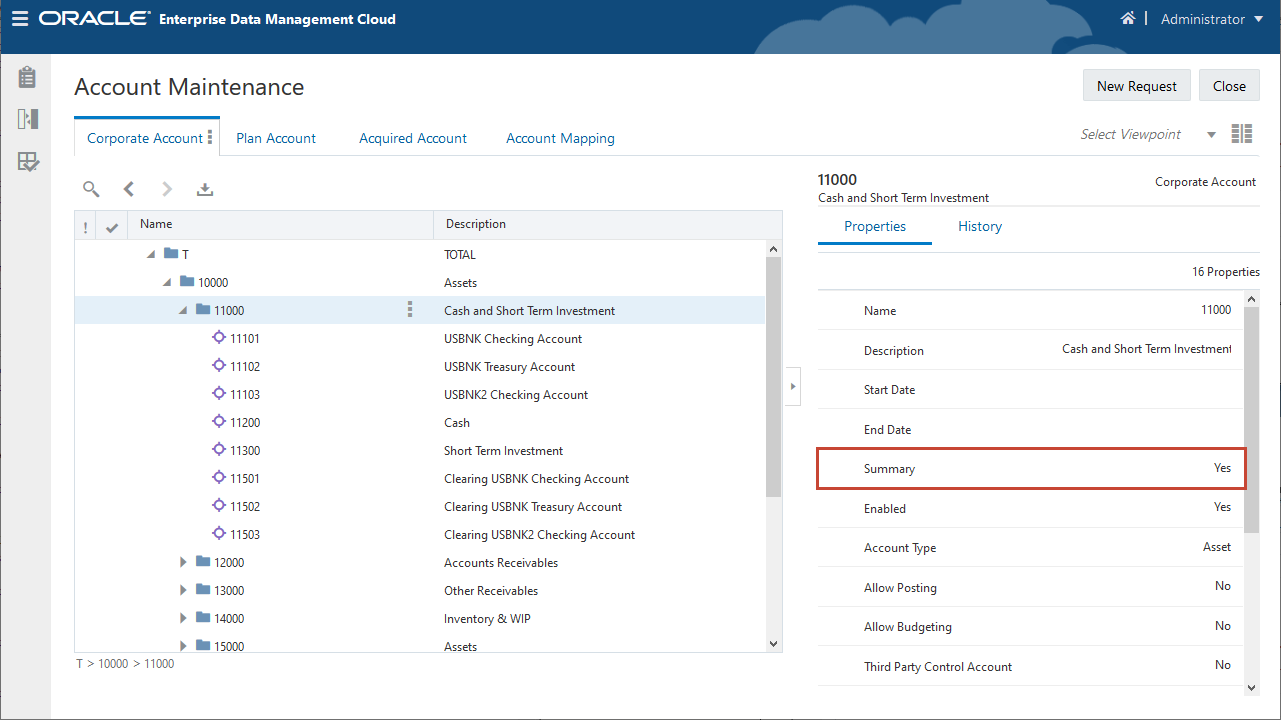Screen dimensions: 1281x720
Task: Open the navigation hamburger menu
Action: coord(20,19)
